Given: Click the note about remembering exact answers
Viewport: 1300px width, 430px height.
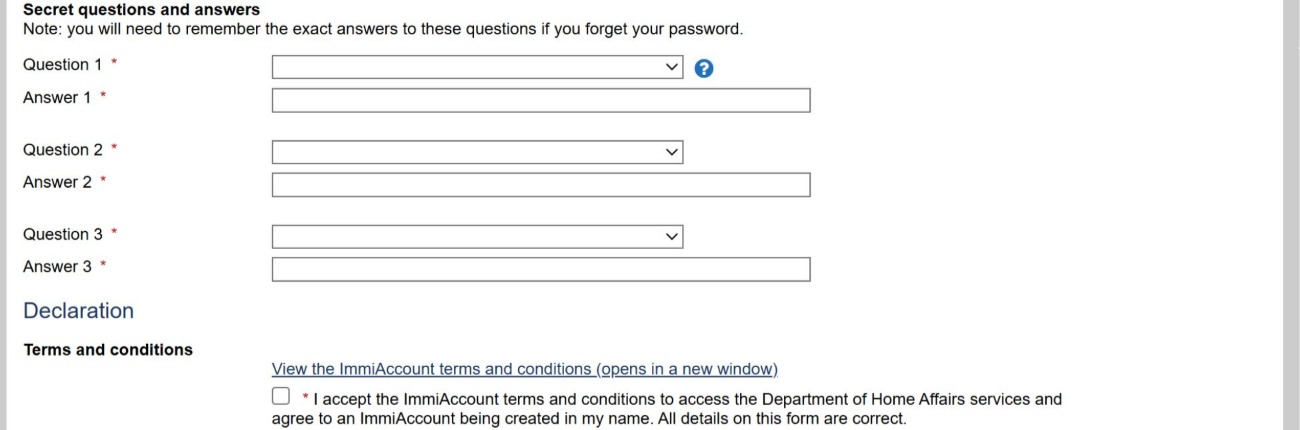Looking at the screenshot, I should 383,29.
